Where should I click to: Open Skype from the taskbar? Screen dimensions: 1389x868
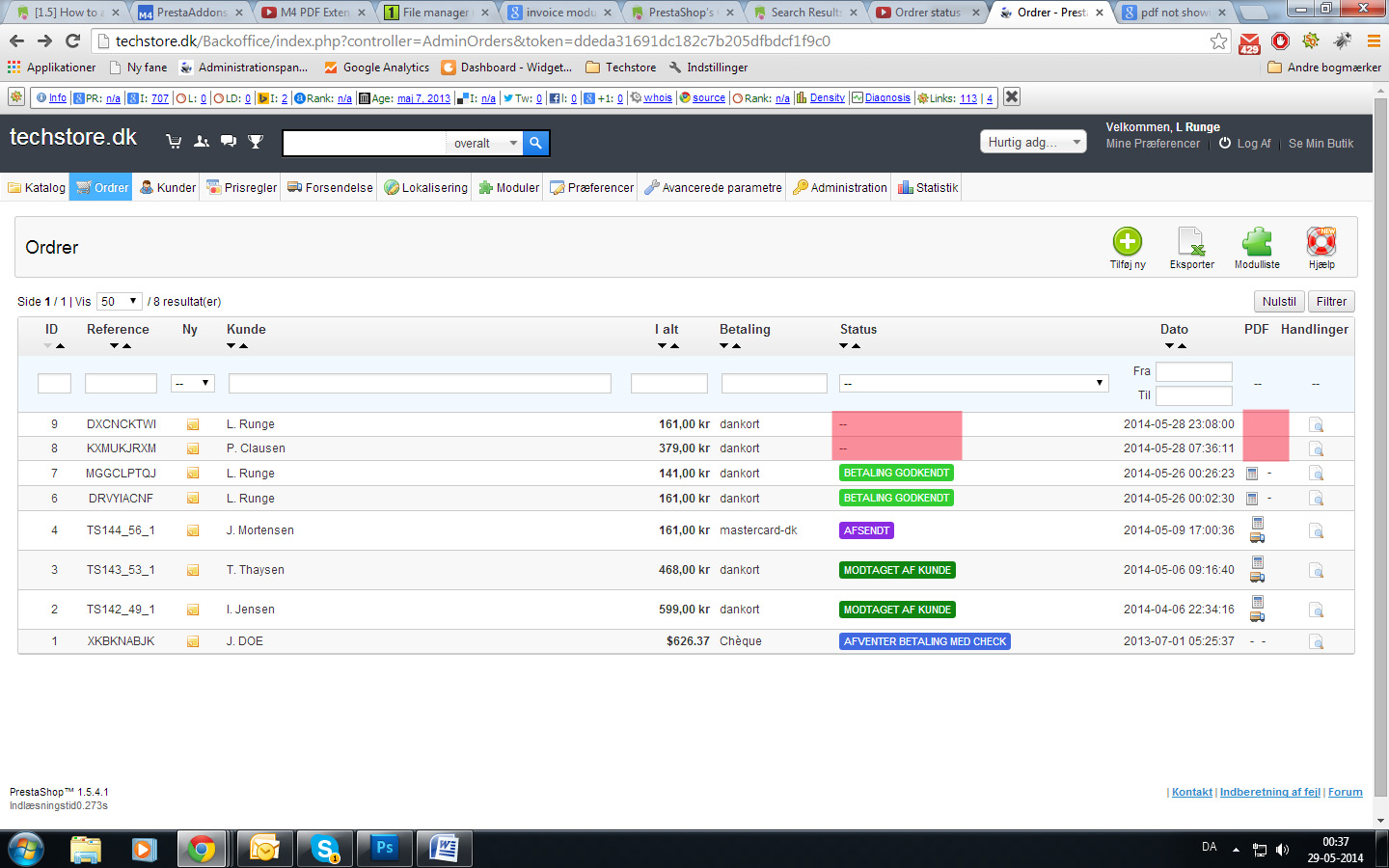[325, 848]
